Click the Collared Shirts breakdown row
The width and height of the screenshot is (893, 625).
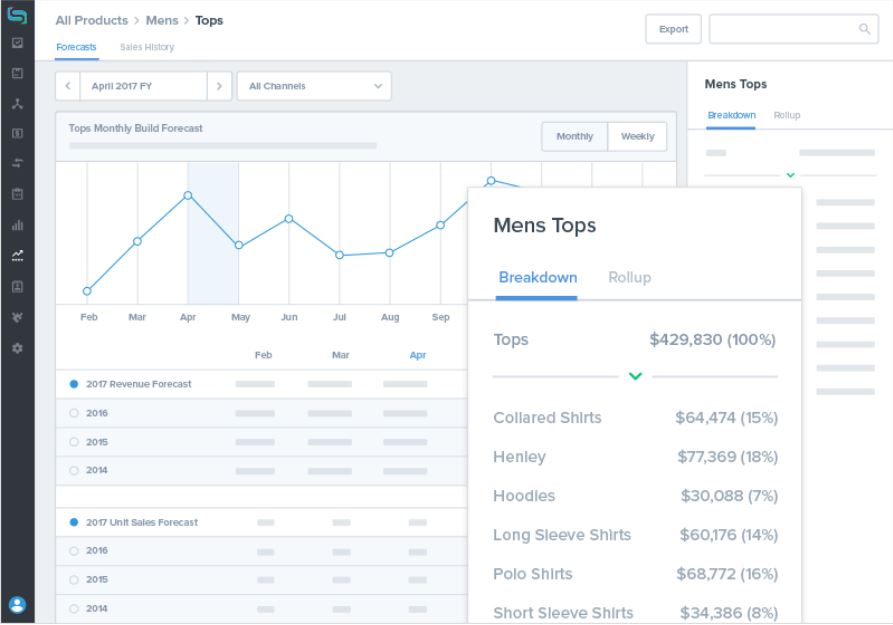[635, 418]
